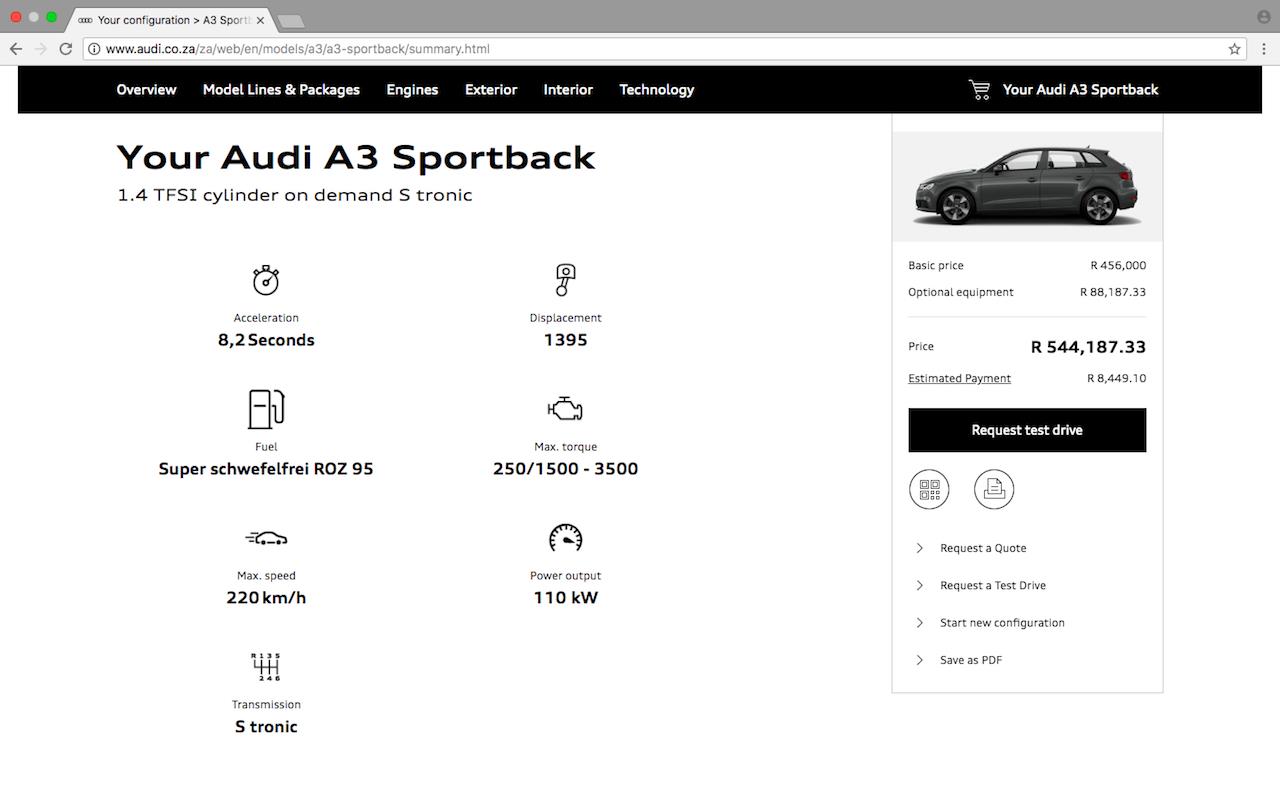This screenshot has height=800, width=1280.
Task: Click the browser forward arrow
Action: pyautogui.click(x=41, y=48)
